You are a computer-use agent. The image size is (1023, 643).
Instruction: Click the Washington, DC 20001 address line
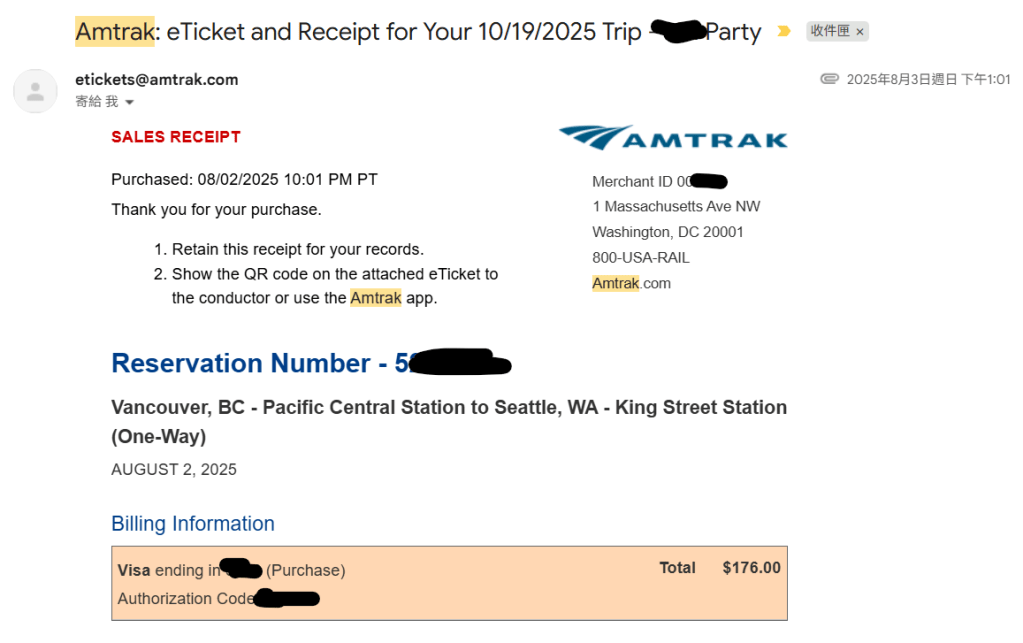click(x=668, y=231)
